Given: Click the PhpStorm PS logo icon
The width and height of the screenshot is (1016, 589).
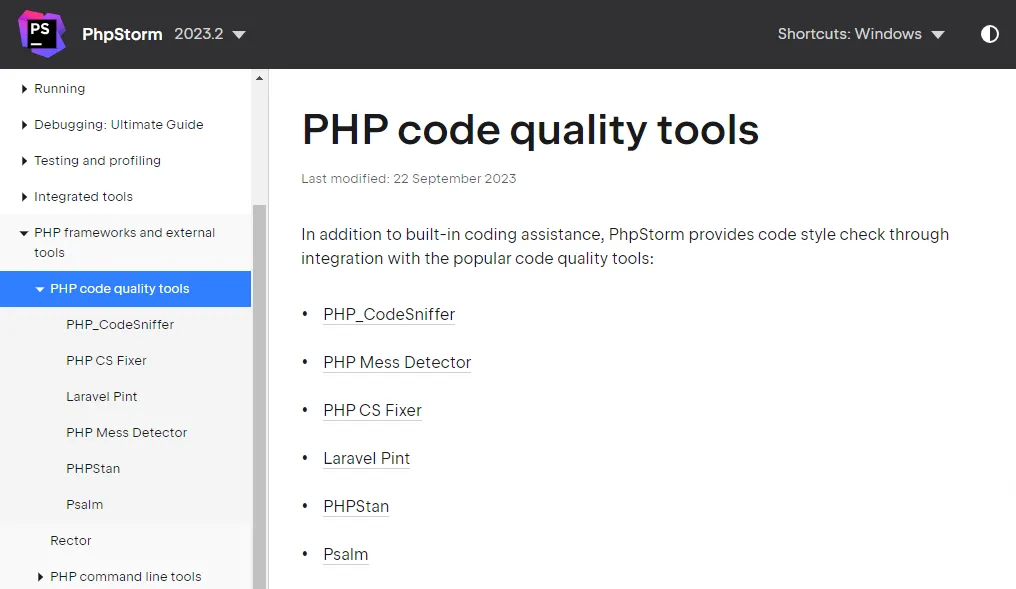Looking at the screenshot, I should [41, 34].
